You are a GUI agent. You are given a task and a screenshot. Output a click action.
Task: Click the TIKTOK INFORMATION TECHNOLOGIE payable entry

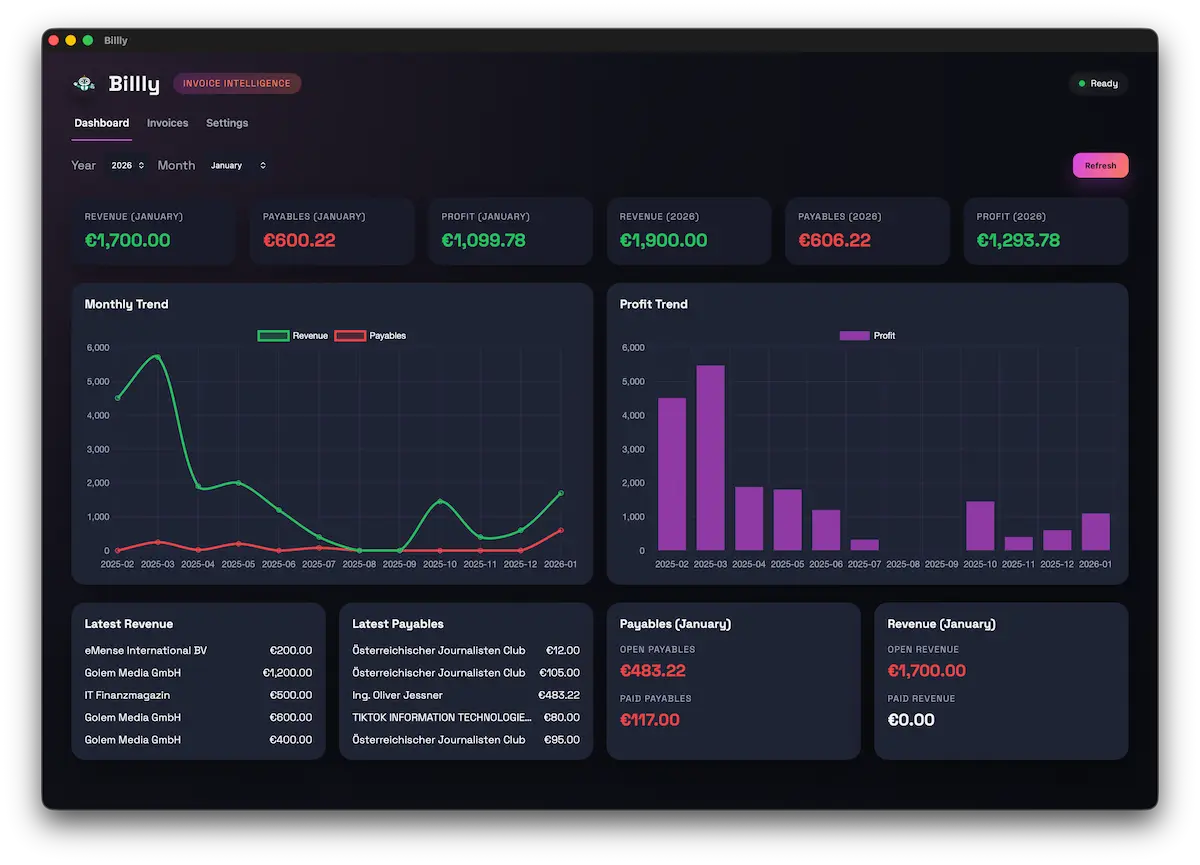point(465,717)
